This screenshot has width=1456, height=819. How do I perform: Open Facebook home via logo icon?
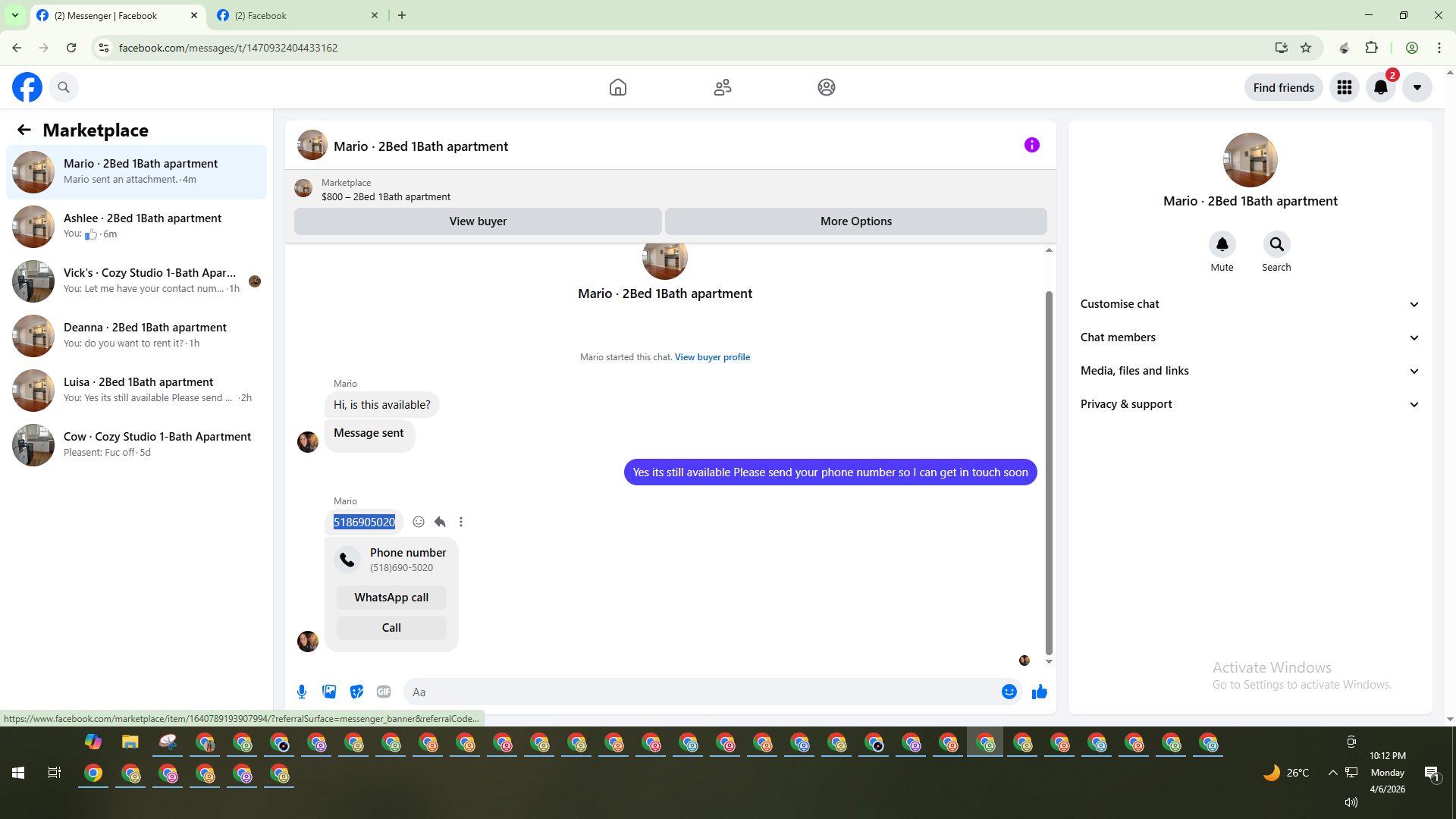pyautogui.click(x=27, y=87)
